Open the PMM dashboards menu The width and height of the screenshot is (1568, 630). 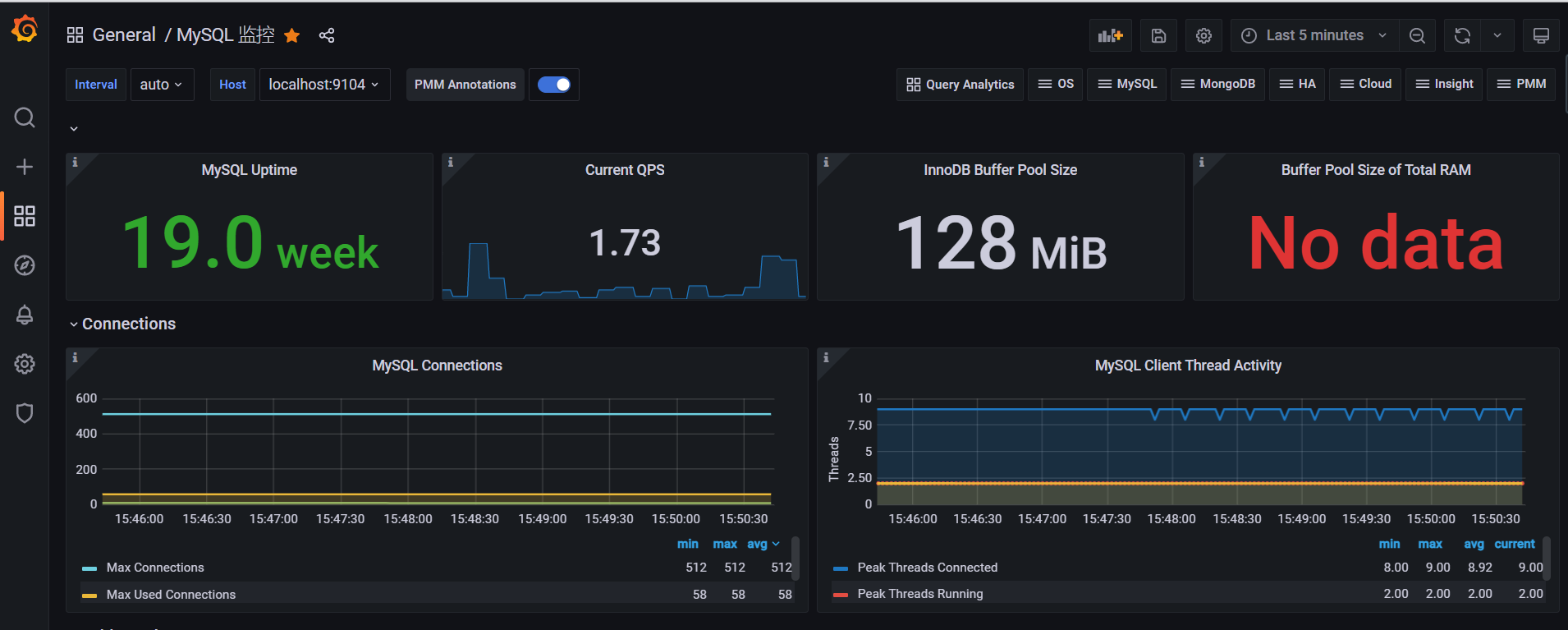(x=1522, y=85)
